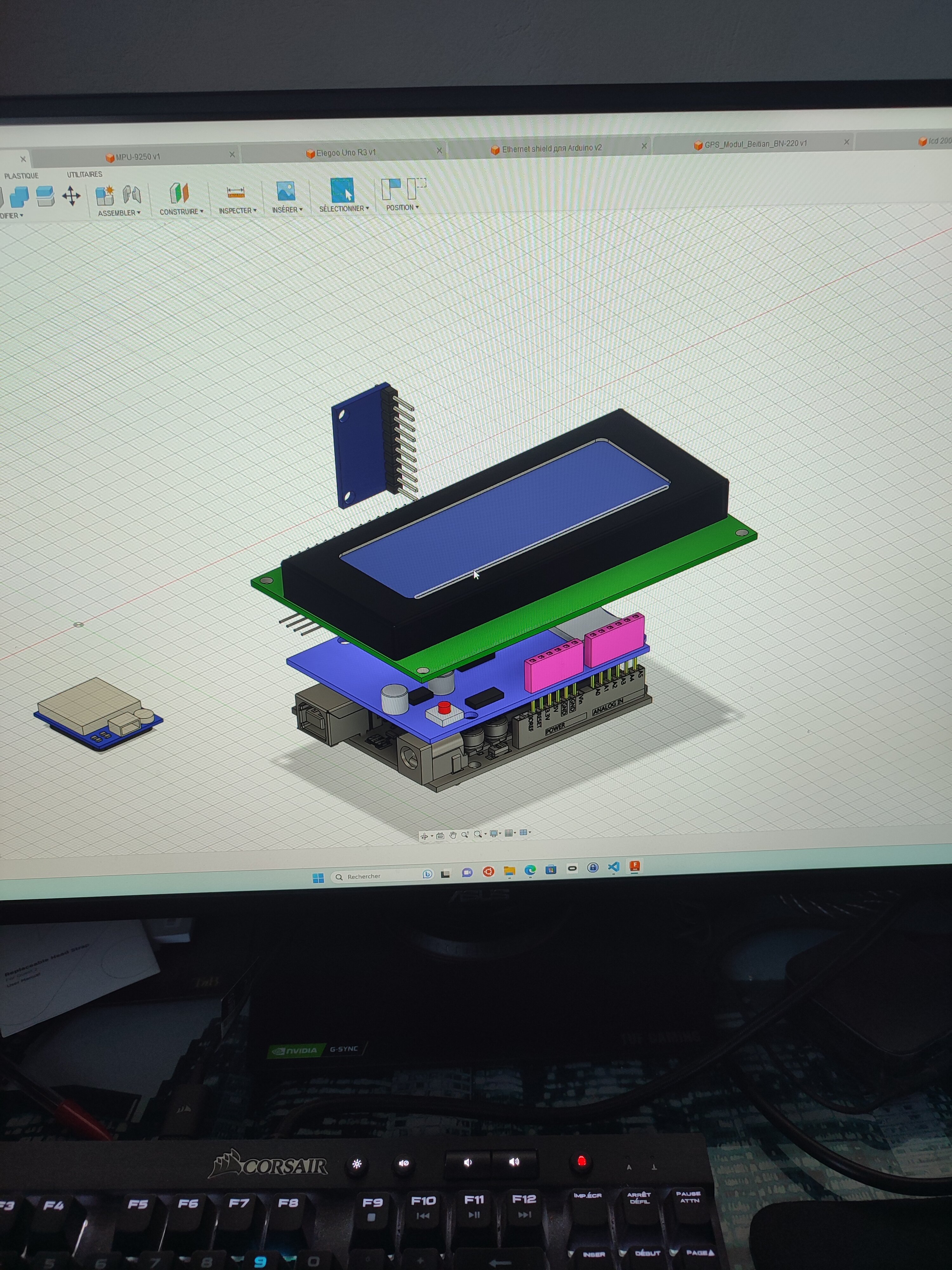The width and height of the screenshot is (952, 1270).
Task: Click the Construire plane icon
Action: pyautogui.click(x=179, y=193)
